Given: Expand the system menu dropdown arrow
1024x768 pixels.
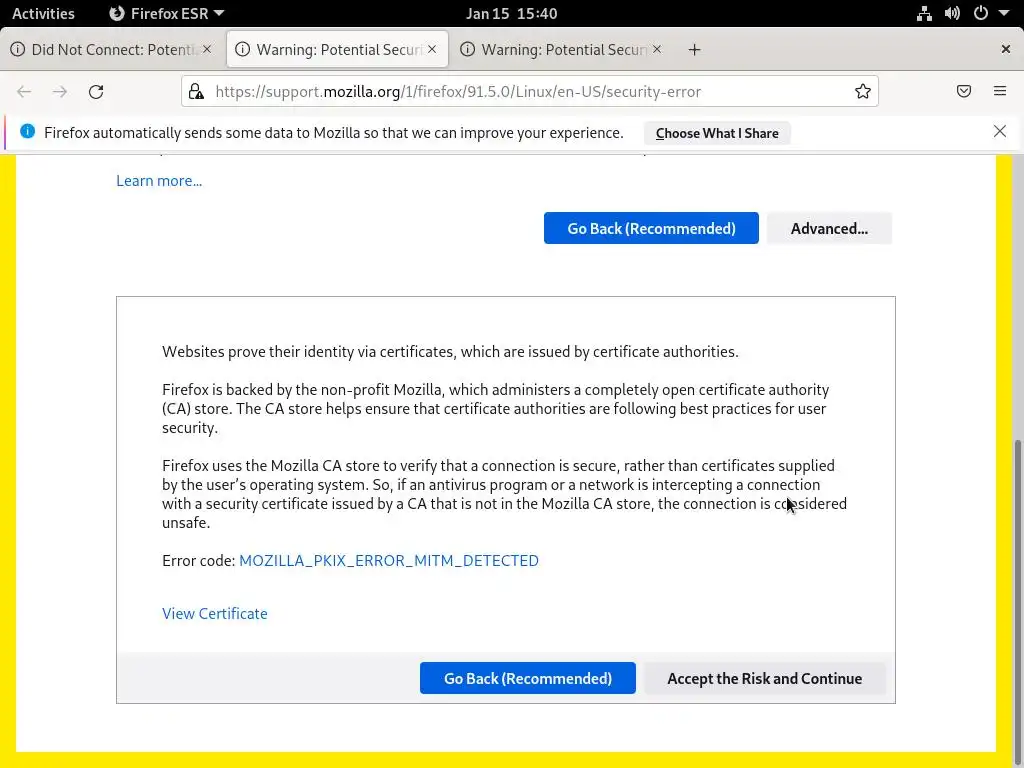Looking at the screenshot, I should coord(1004,13).
